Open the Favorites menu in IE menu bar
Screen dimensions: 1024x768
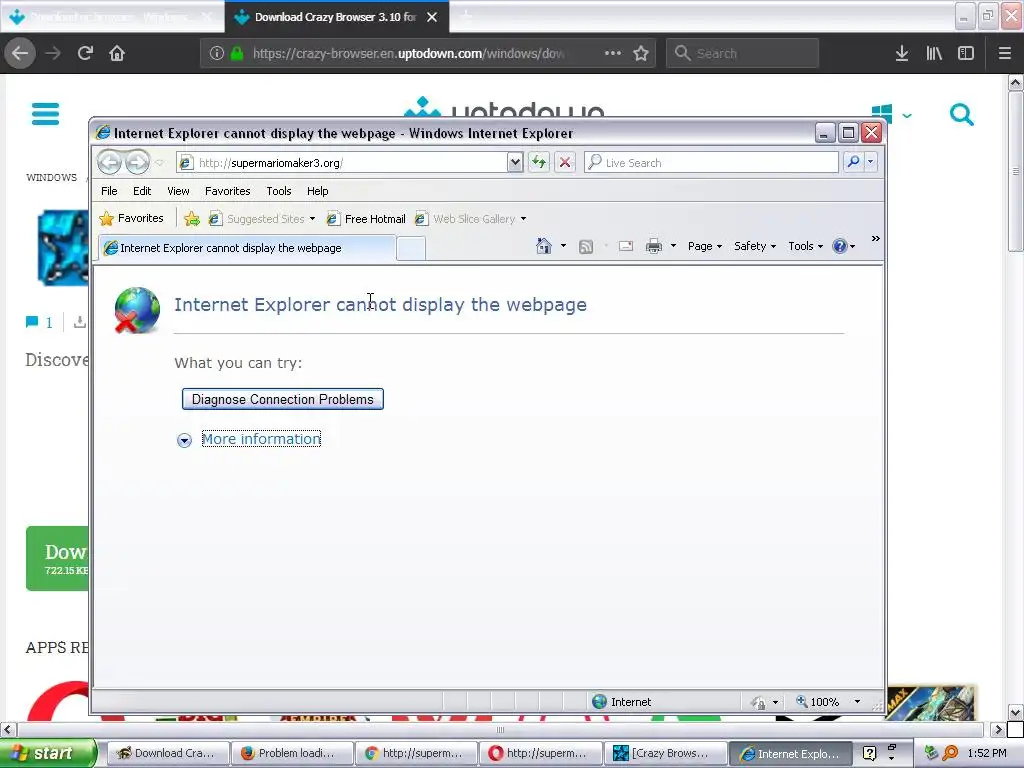(x=227, y=191)
